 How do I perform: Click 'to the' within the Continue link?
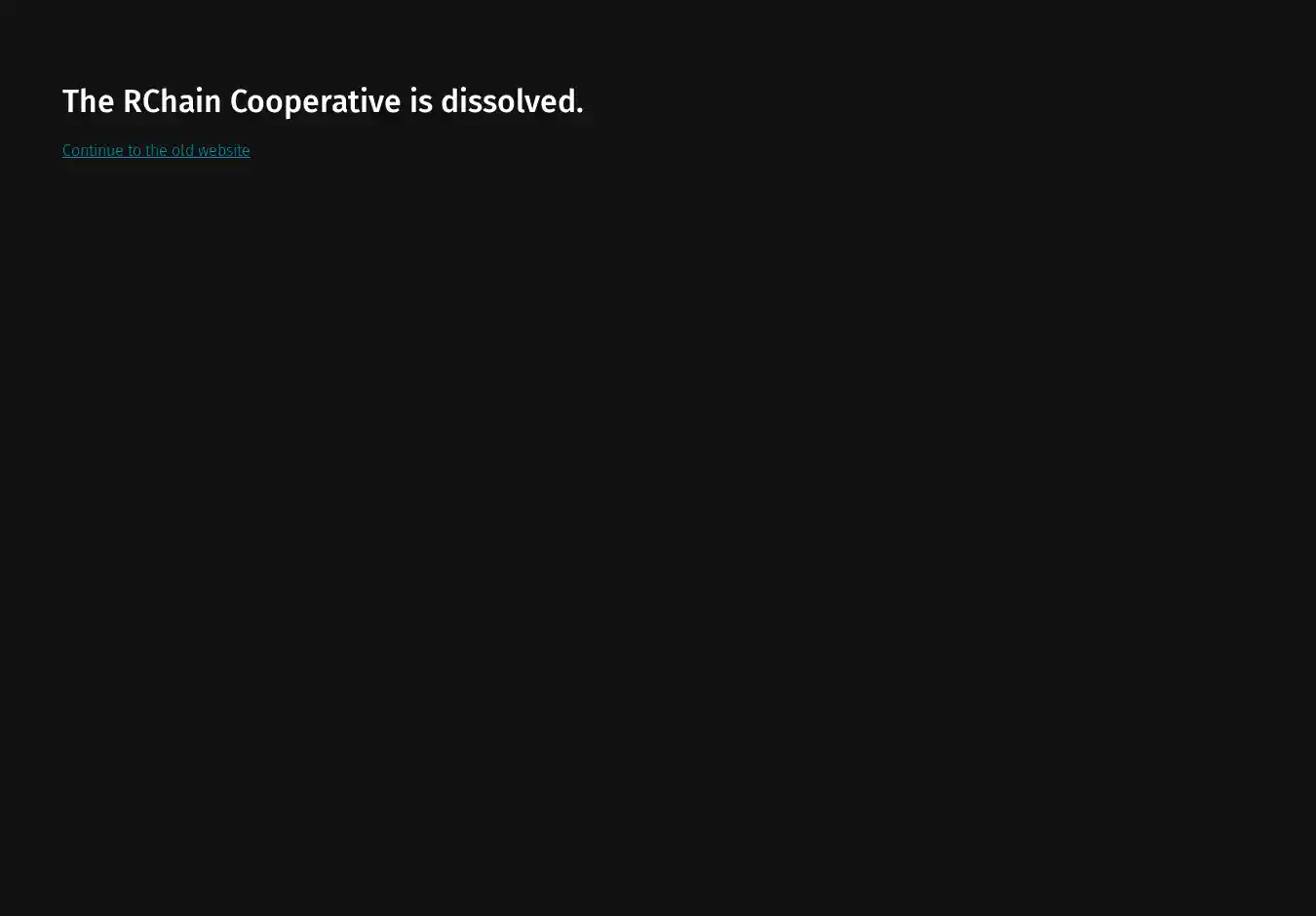point(147,150)
